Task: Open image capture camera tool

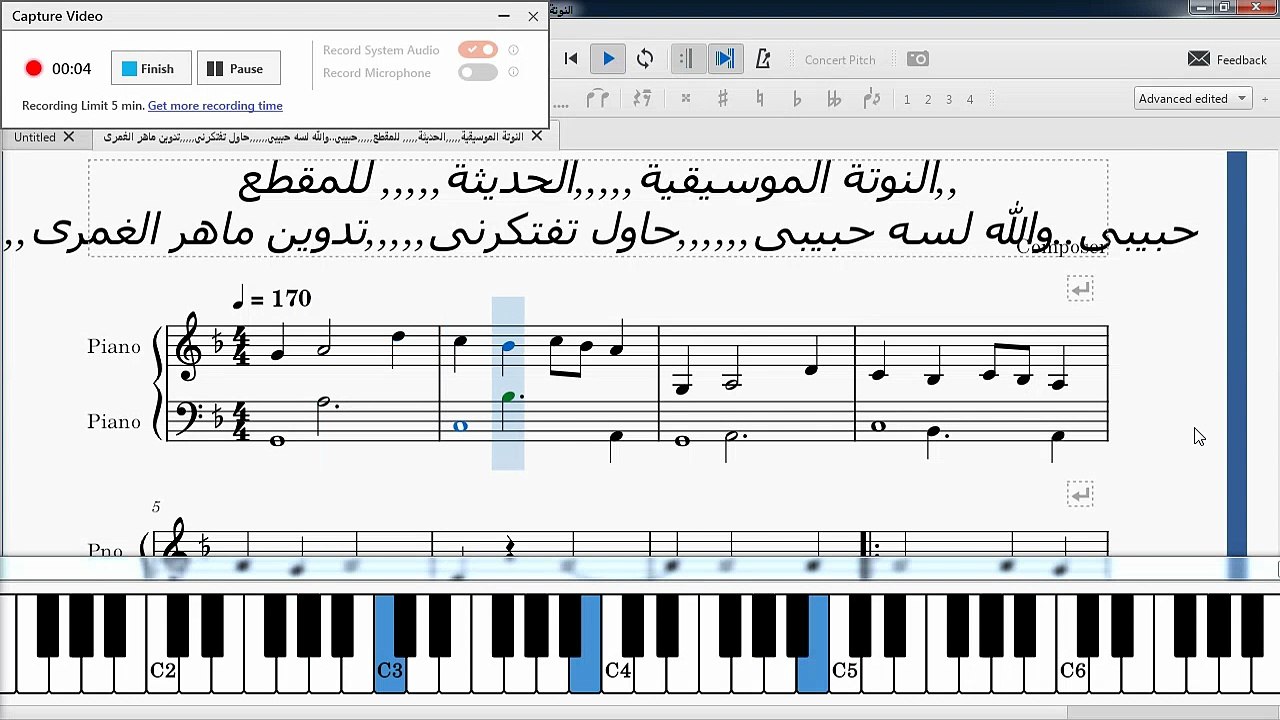Action: click(x=918, y=59)
